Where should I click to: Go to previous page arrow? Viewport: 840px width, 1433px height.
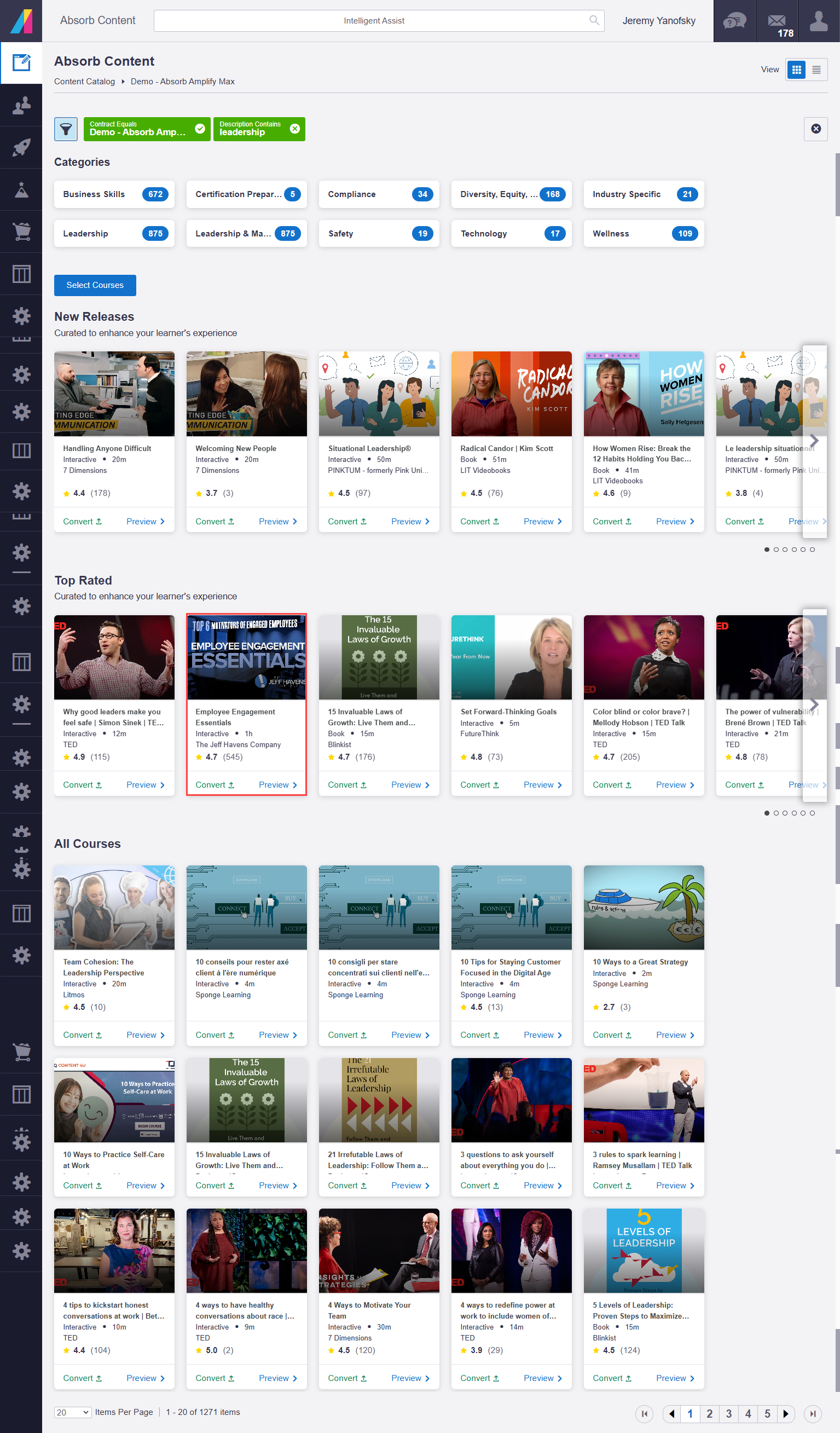(672, 1414)
